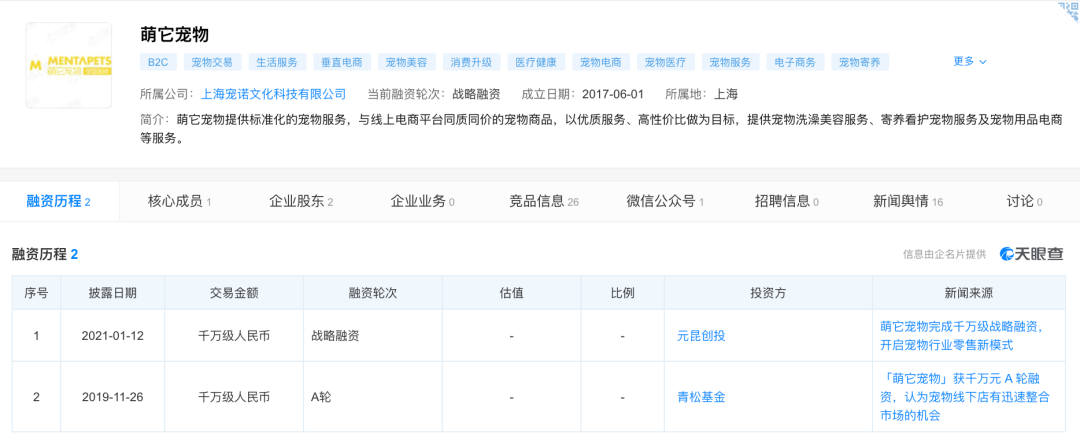Switch to the 招聘信息 tab

click(787, 202)
